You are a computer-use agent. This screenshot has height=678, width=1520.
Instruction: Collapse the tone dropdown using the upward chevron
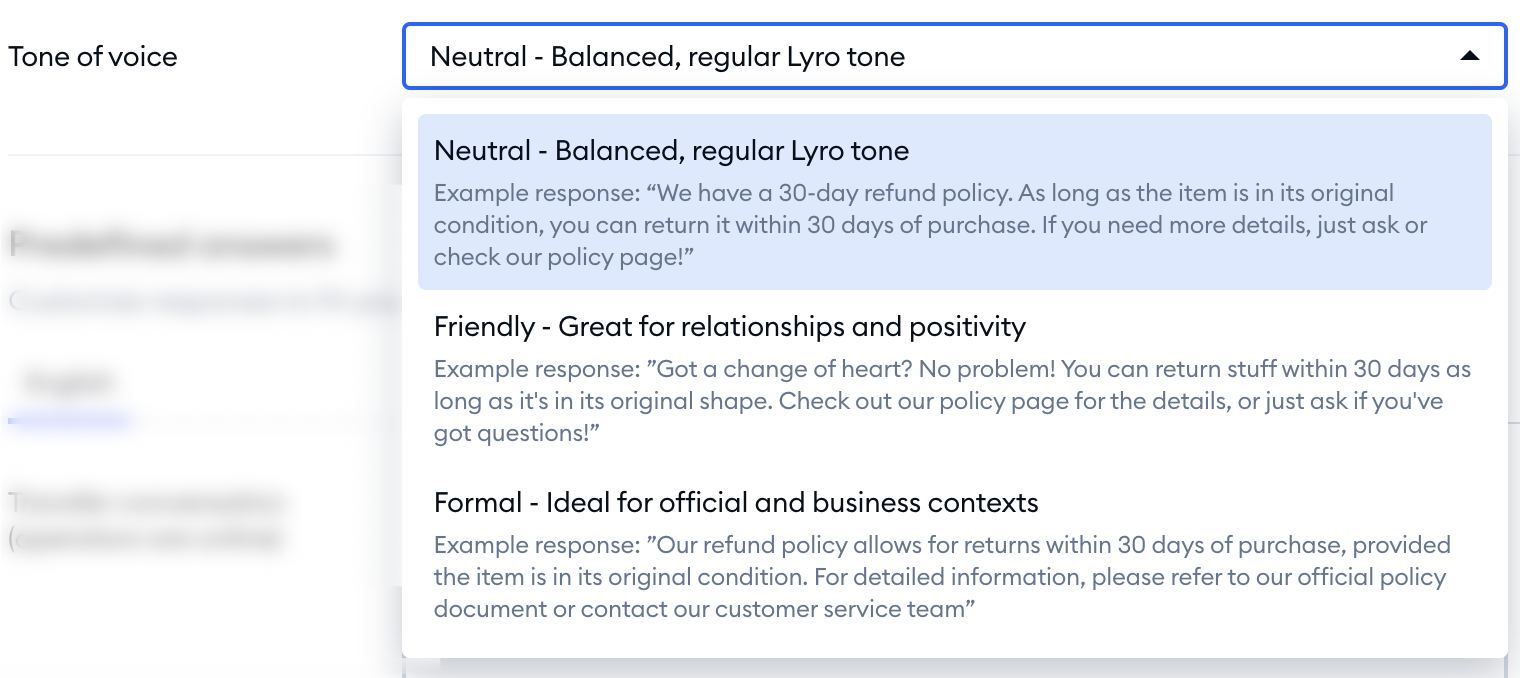[1470, 56]
